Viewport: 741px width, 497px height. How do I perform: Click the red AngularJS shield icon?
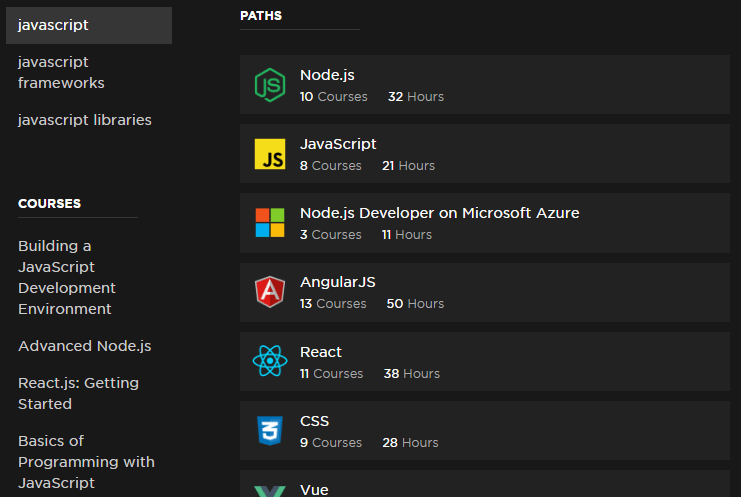click(x=270, y=292)
